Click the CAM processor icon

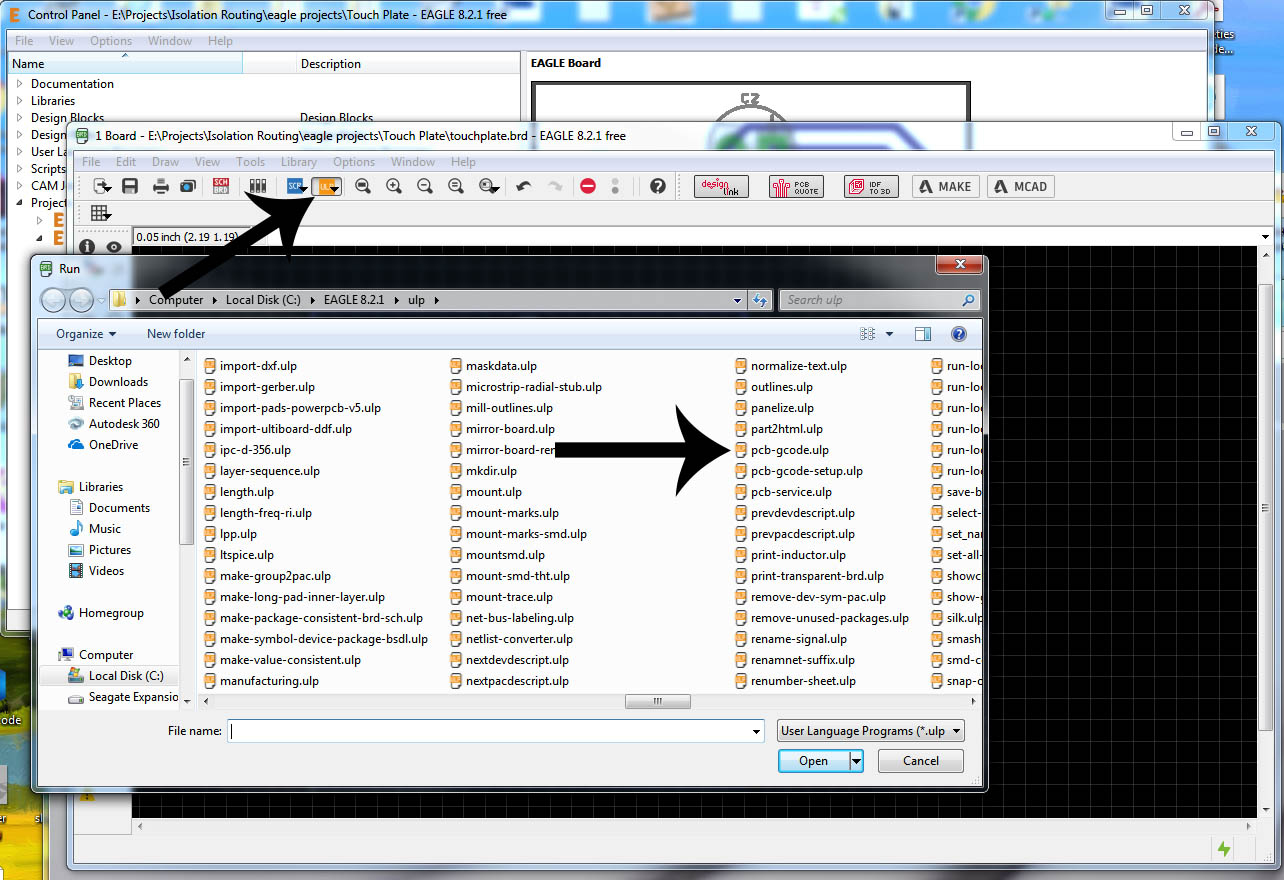click(x=187, y=186)
